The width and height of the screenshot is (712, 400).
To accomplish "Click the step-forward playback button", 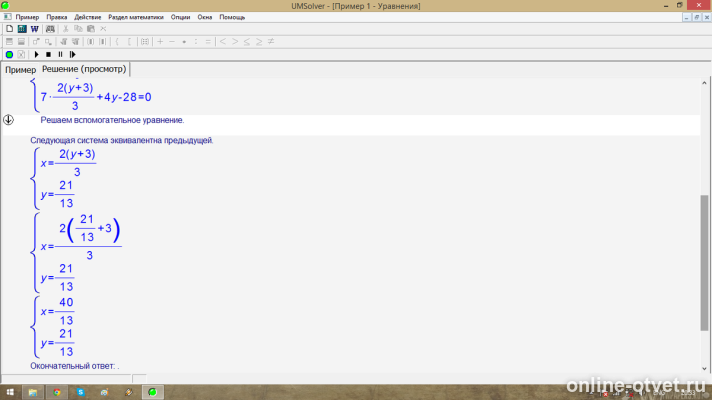I will (x=73, y=54).
